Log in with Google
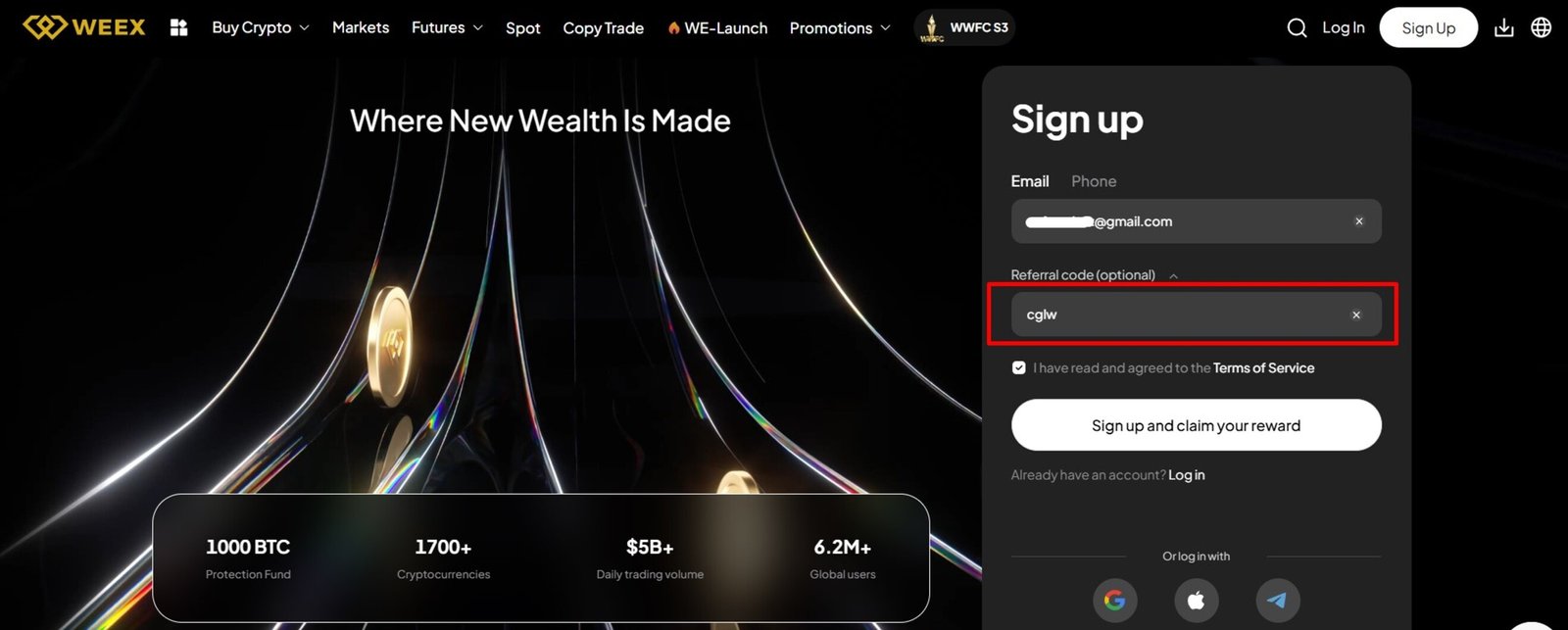Viewport: 1568px width, 630px height. [x=1115, y=600]
